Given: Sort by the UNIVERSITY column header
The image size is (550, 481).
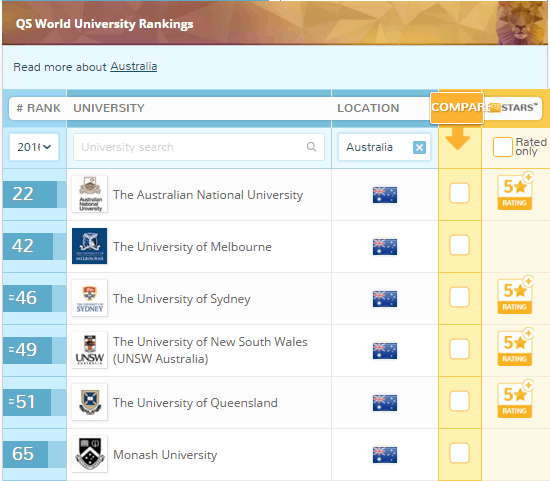Looking at the screenshot, I should click(x=109, y=108).
